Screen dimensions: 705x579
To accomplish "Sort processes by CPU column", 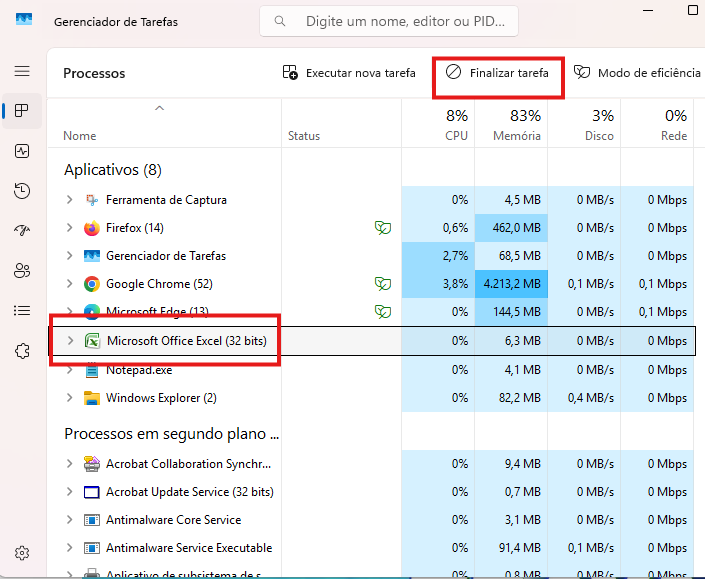I will pyautogui.click(x=438, y=123).
